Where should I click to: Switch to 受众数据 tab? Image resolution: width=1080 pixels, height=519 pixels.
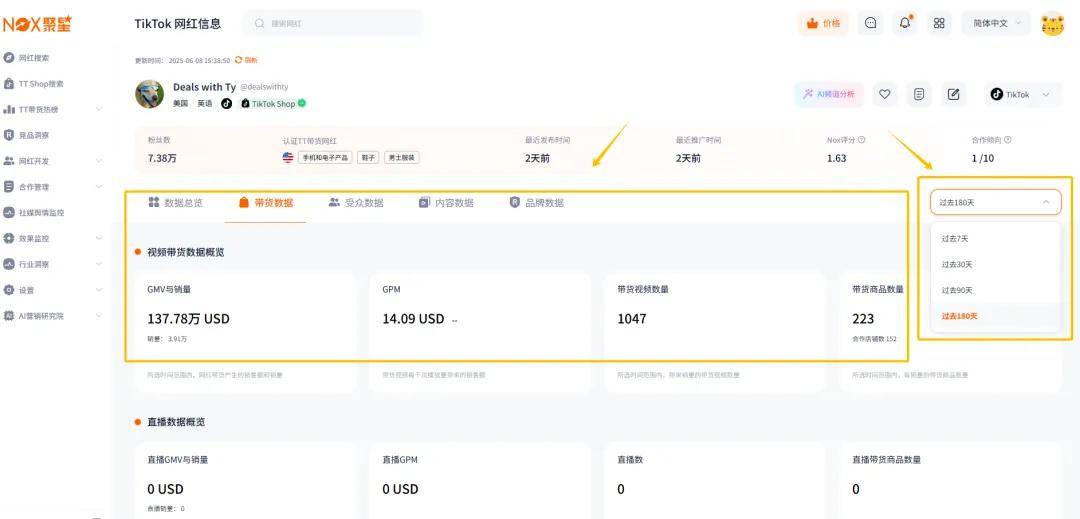[x=356, y=203]
